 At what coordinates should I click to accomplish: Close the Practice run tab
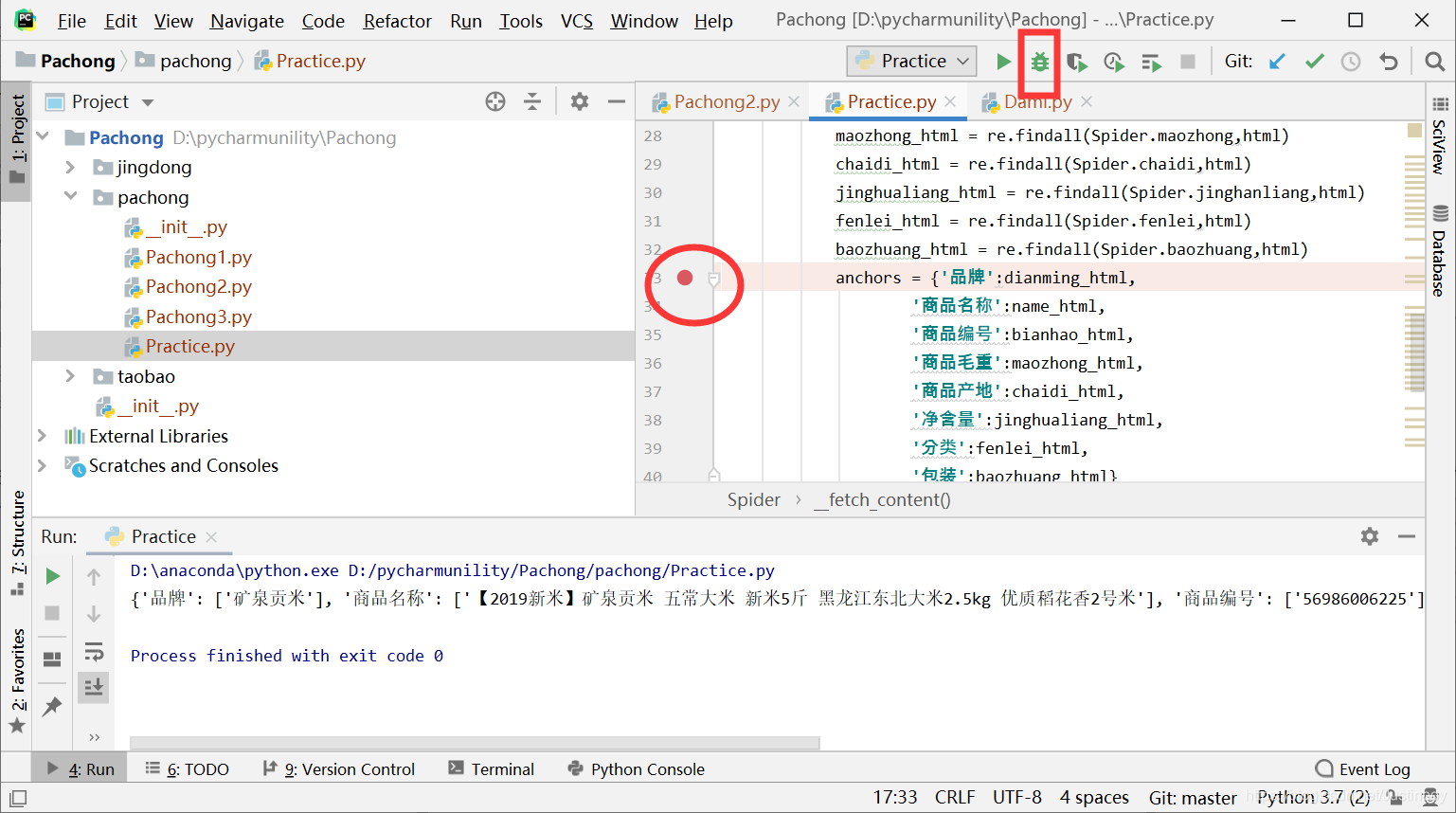211,537
